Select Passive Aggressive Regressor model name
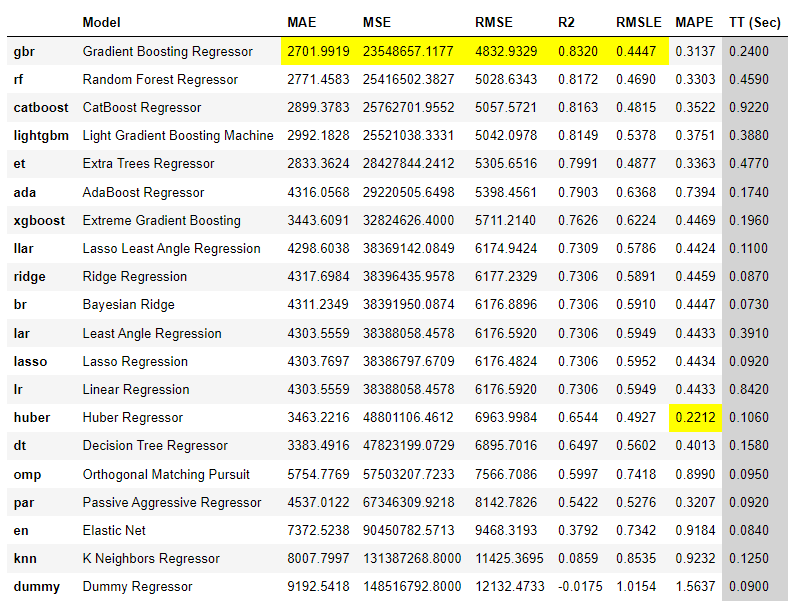This screenshot has width=793, height=606. click(x=172, y=502)
